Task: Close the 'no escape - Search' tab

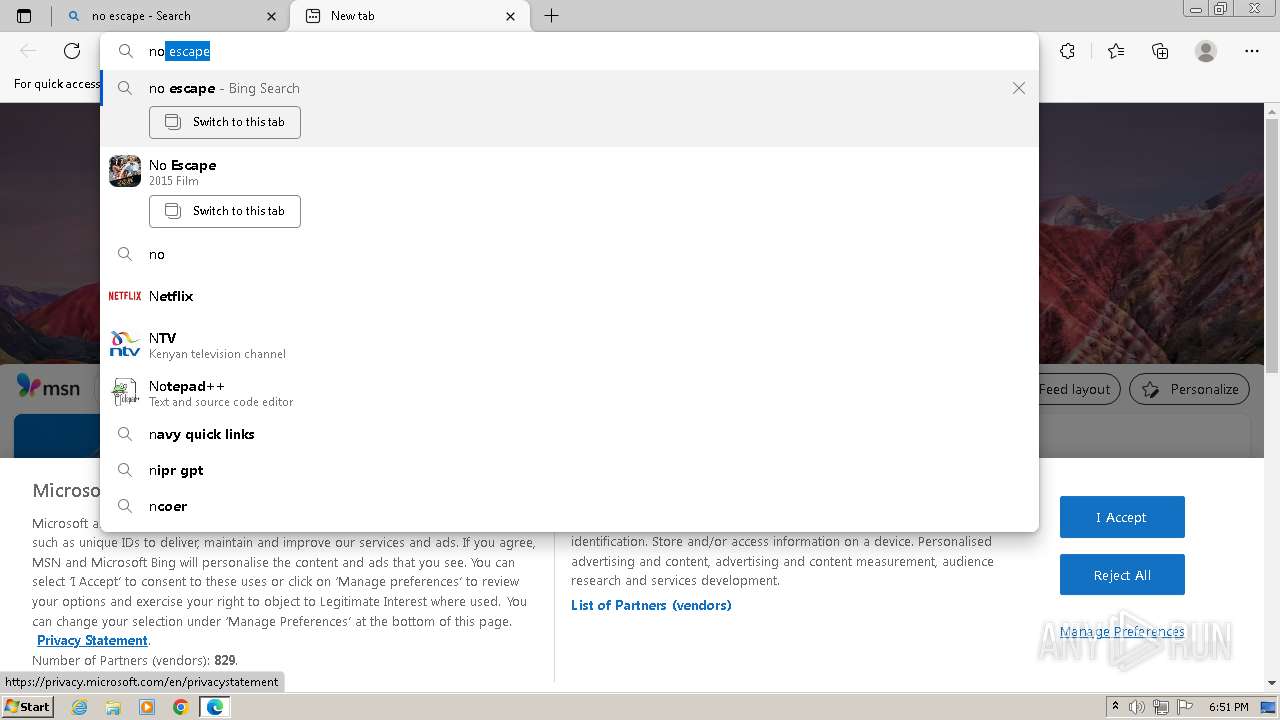Action: pos(272,16)
